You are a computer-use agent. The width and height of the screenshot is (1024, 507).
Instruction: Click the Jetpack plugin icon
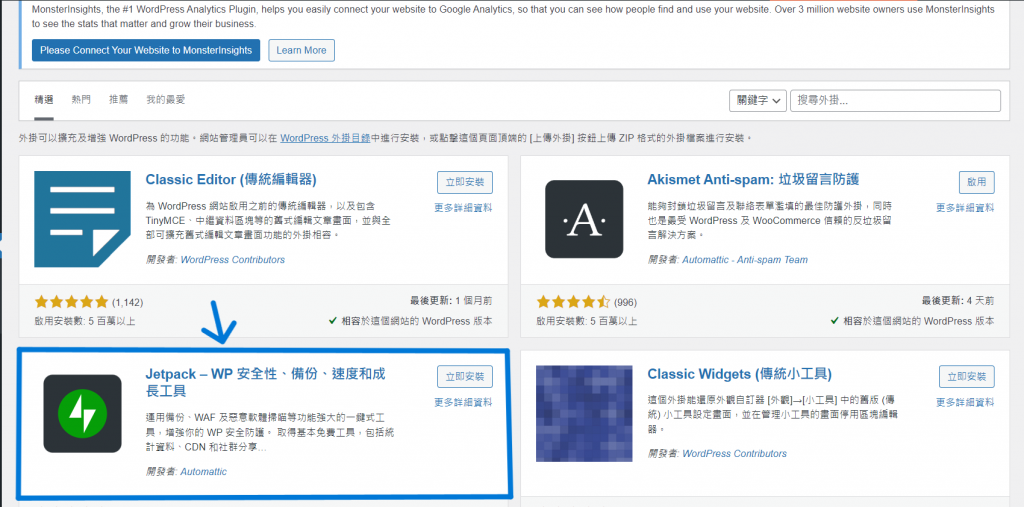pyautogui.click(x=82, y=414)
